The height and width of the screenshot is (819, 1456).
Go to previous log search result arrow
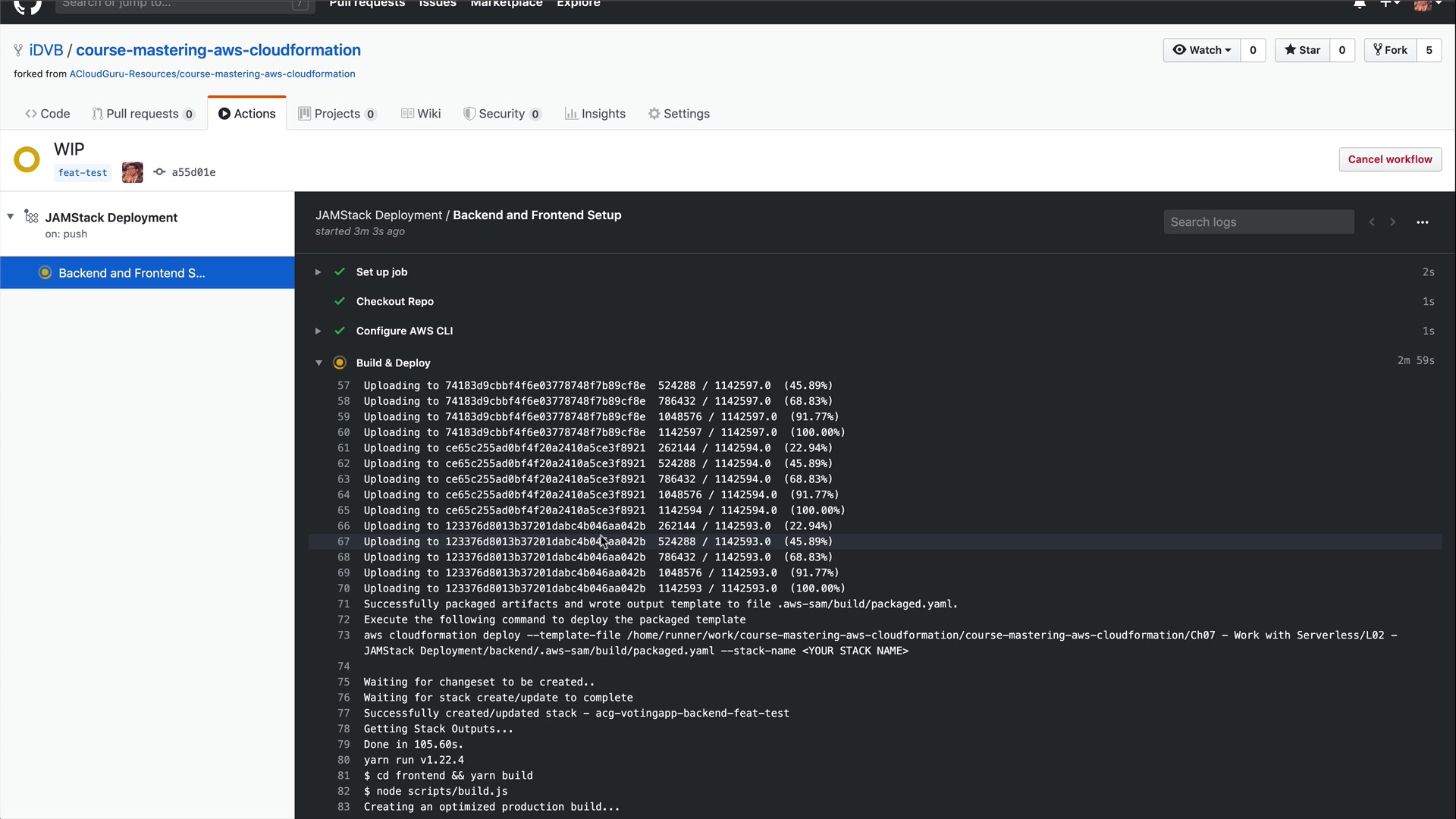[1372, 222]
